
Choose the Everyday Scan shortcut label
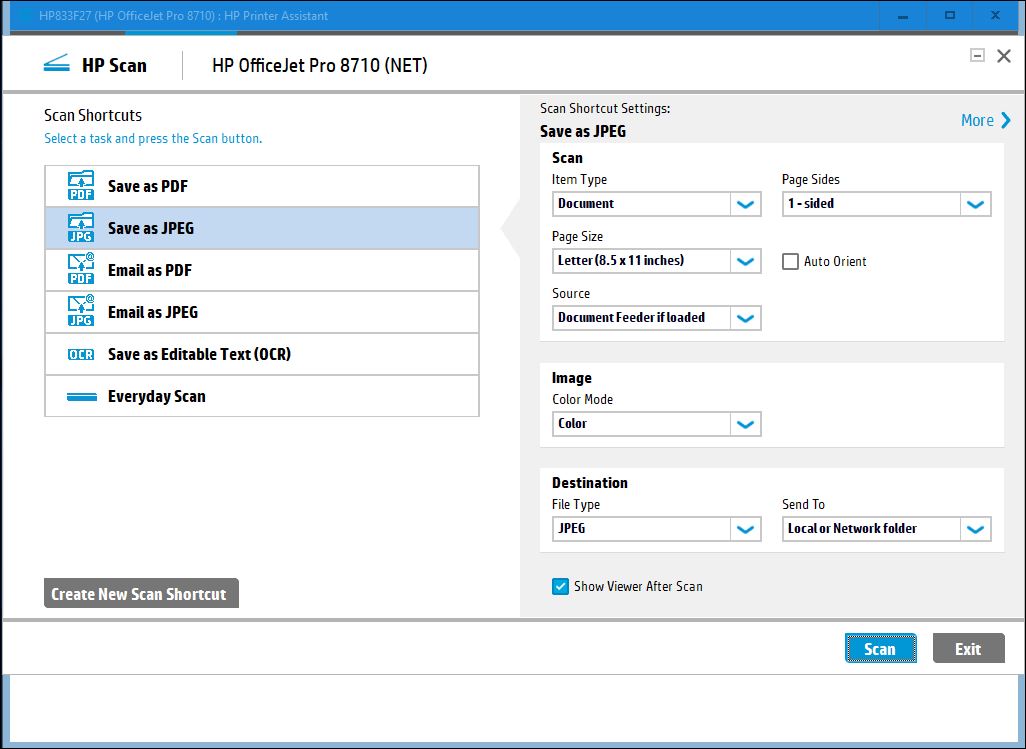pos(157,397)
